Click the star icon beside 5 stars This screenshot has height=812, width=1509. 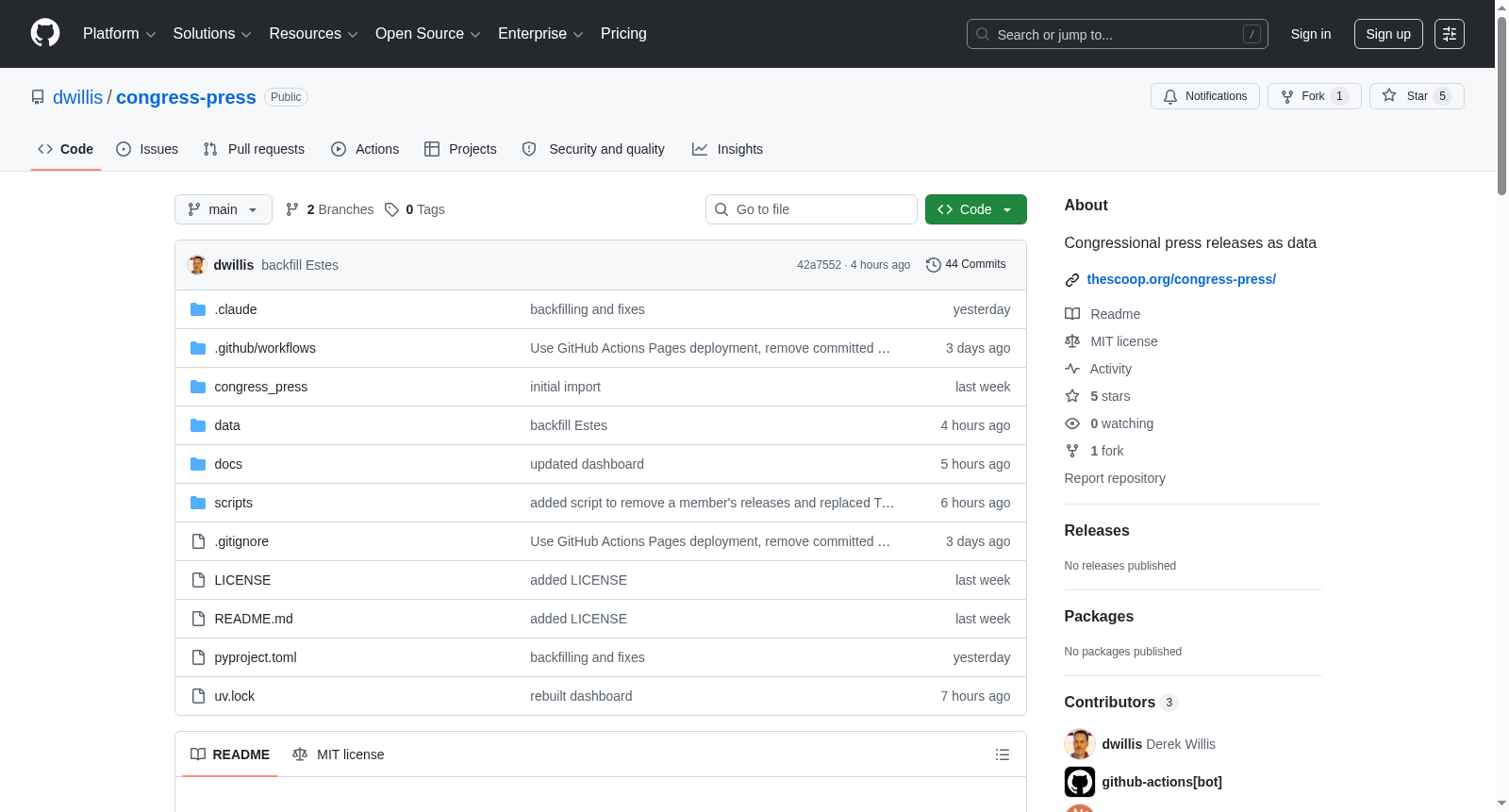[1072, 396]
